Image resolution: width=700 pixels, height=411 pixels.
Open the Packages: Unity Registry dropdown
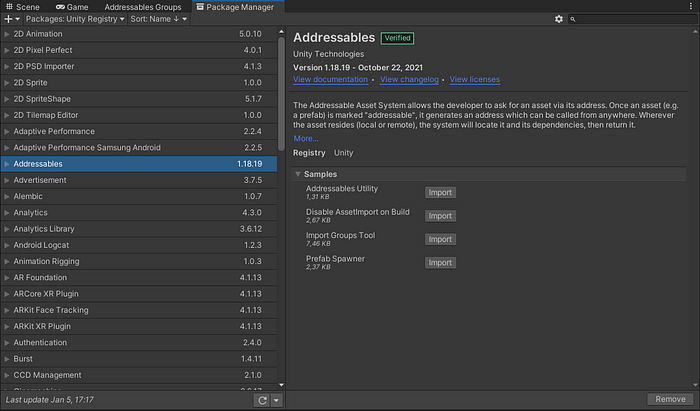75,19
